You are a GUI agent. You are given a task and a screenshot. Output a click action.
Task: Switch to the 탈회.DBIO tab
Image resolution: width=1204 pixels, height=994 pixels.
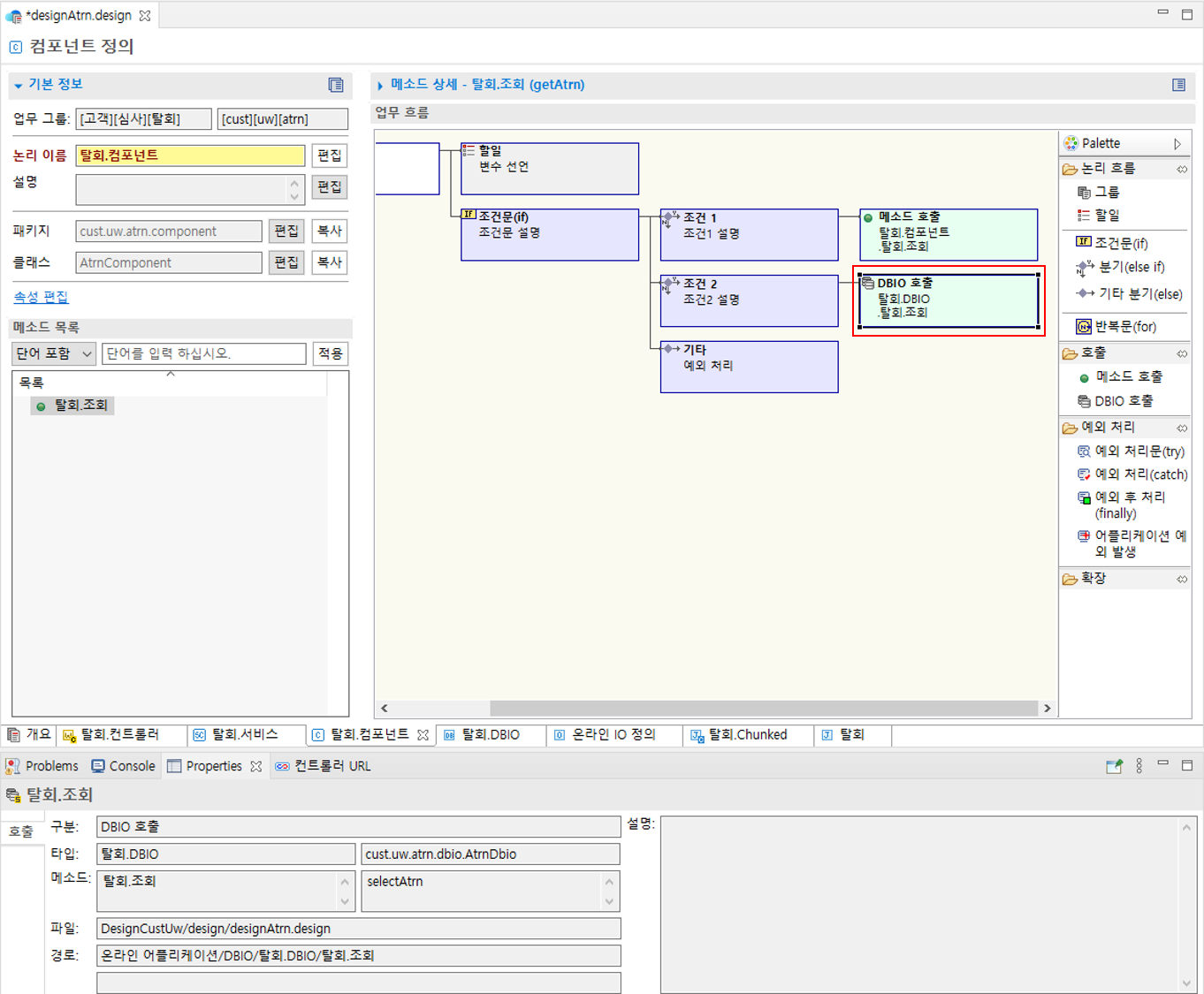492,734
